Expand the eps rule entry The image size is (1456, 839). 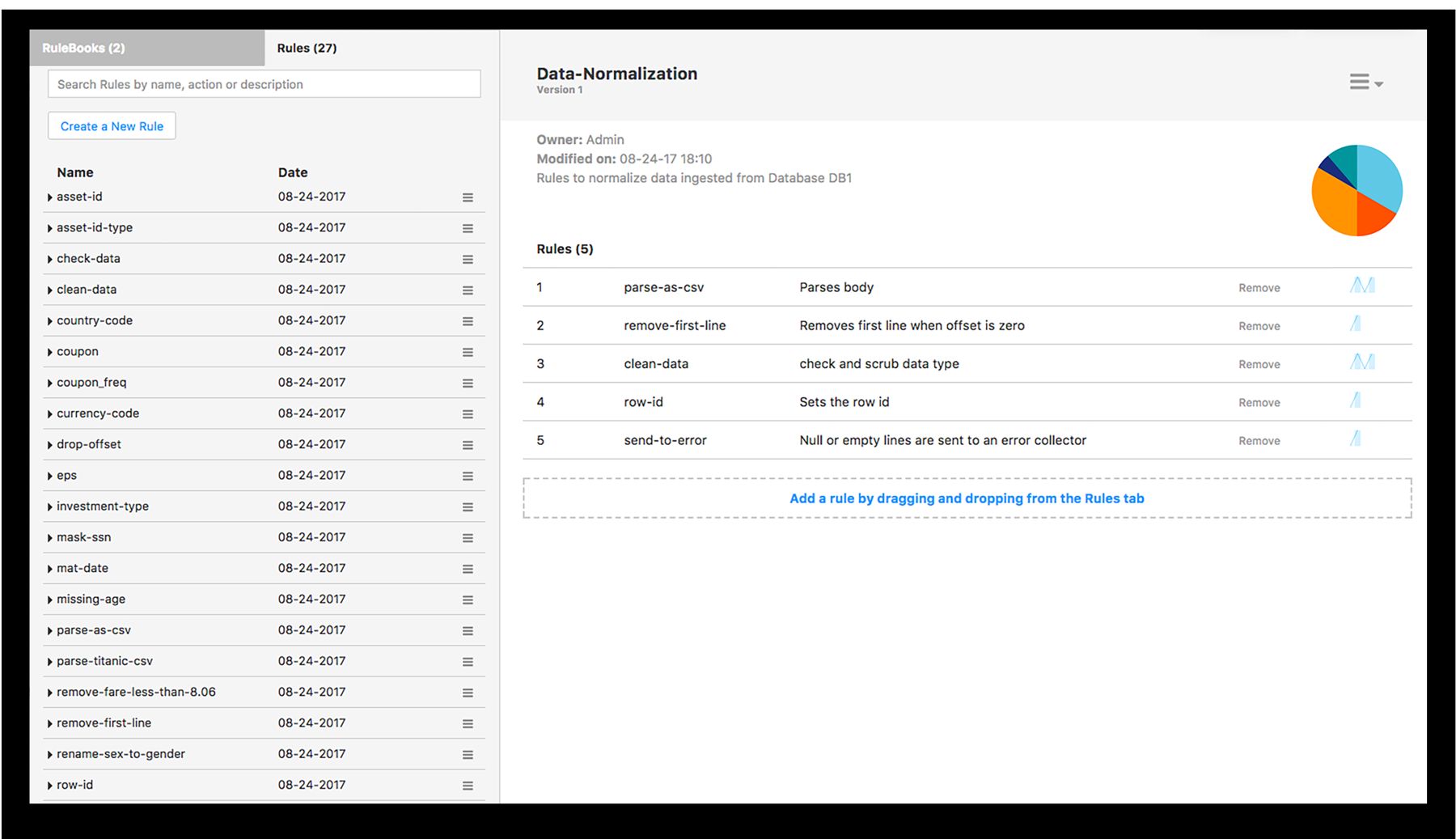[49, 476]
